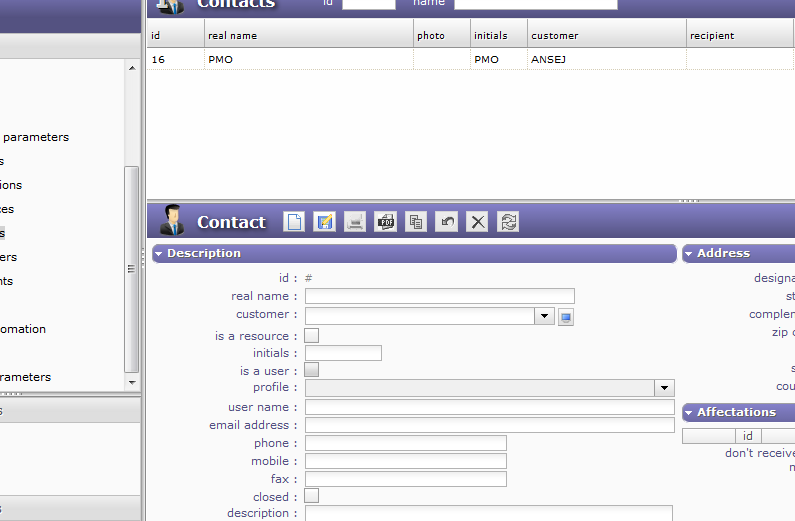Screen dimensions: 795x521
Task: Undo changes with the undo arrow icon
Action: tap(447, 222)
